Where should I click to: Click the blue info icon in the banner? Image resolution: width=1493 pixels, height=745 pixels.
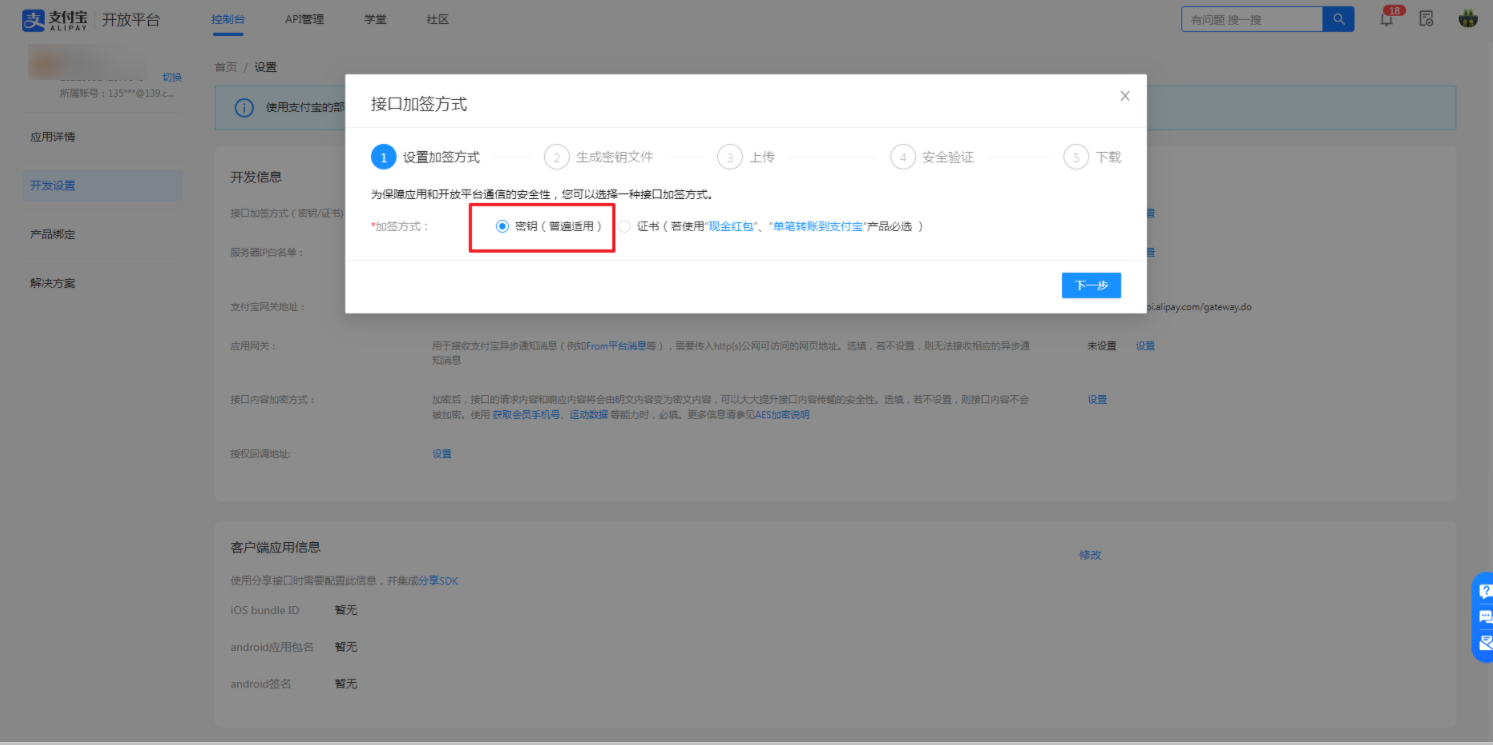coord(244,108)
